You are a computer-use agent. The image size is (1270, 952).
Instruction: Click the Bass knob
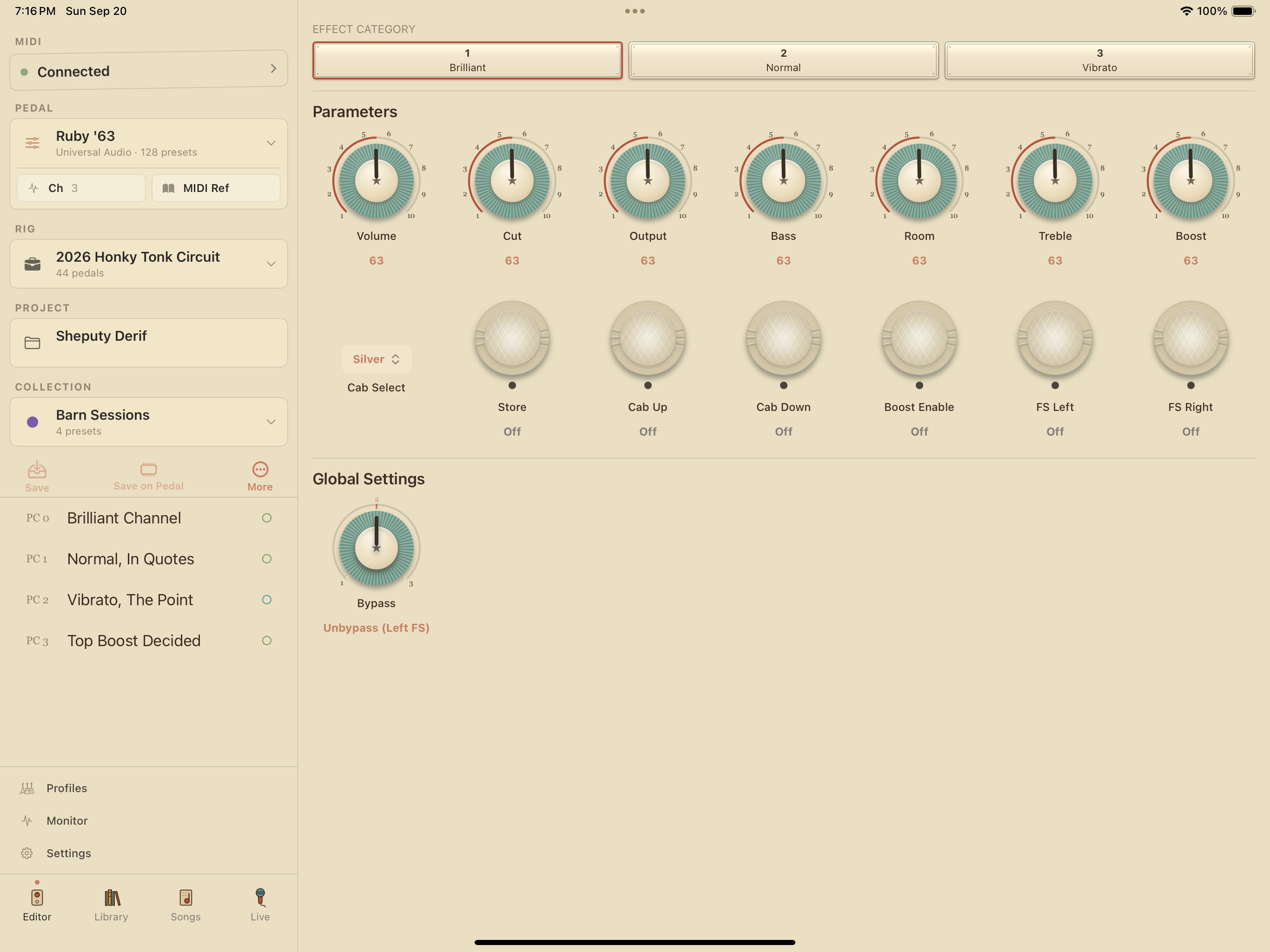tap(784, 180)
